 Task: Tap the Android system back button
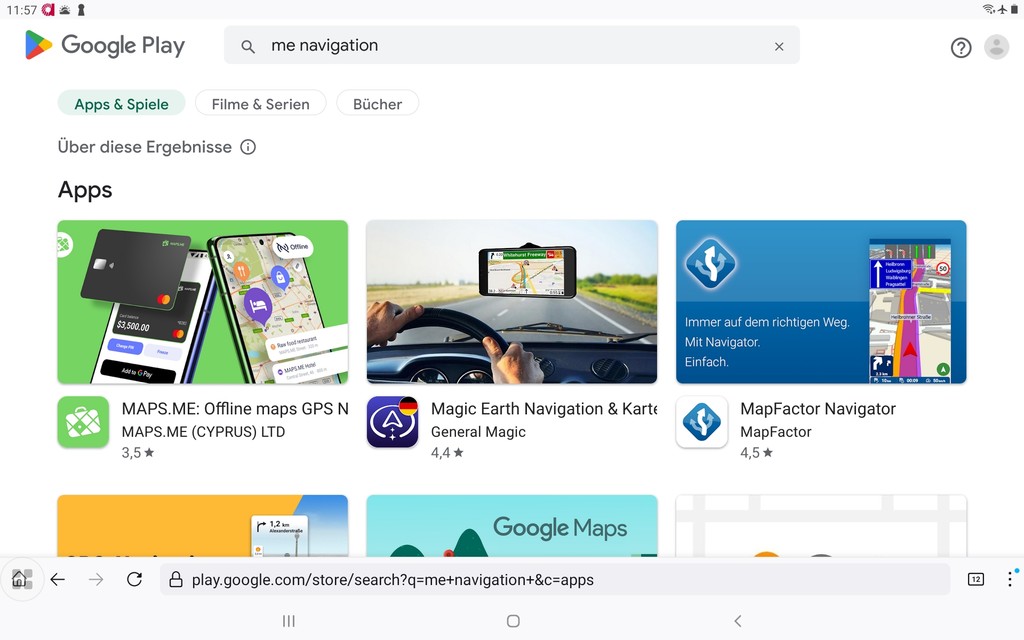pyautogui.click(x=738, y=621)
